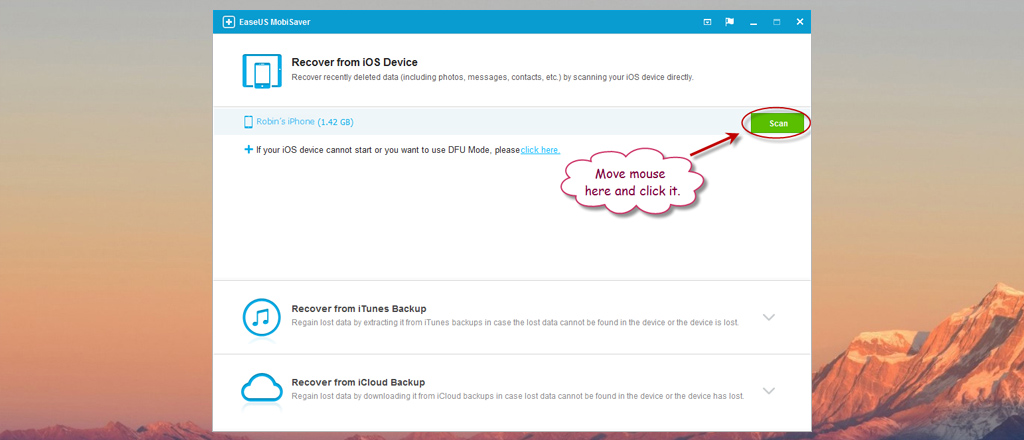Click the description 'Regain lost data by extracting it'

(x=515, y=323)
